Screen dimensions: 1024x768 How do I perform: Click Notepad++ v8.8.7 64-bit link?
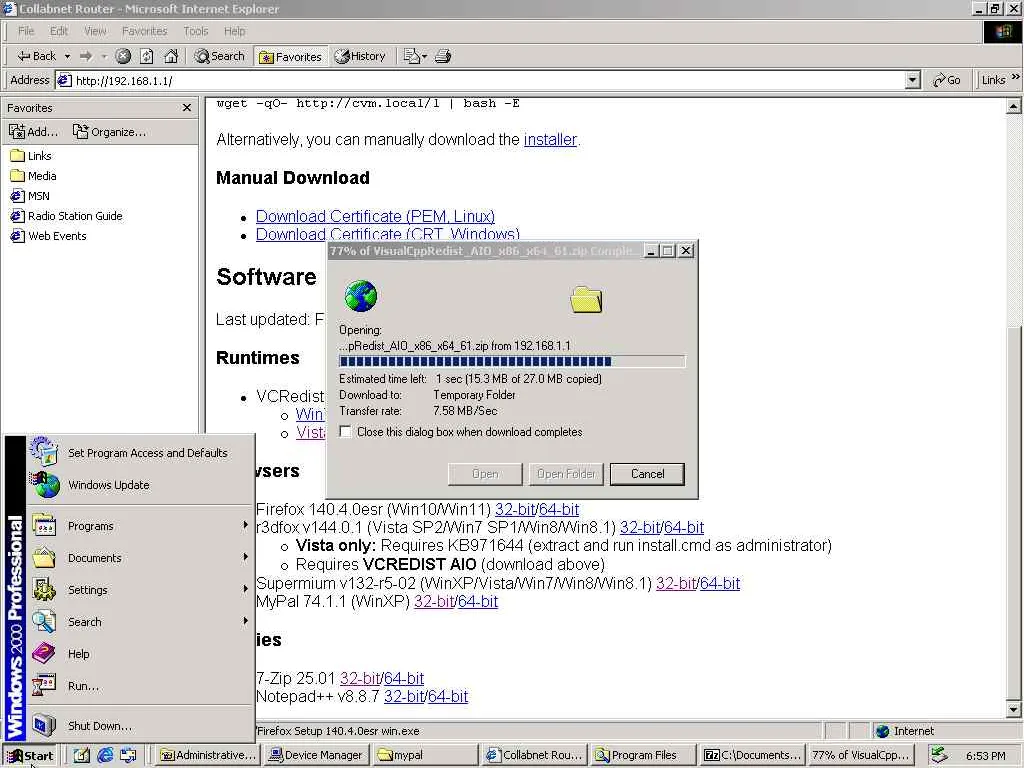(447, 696)
